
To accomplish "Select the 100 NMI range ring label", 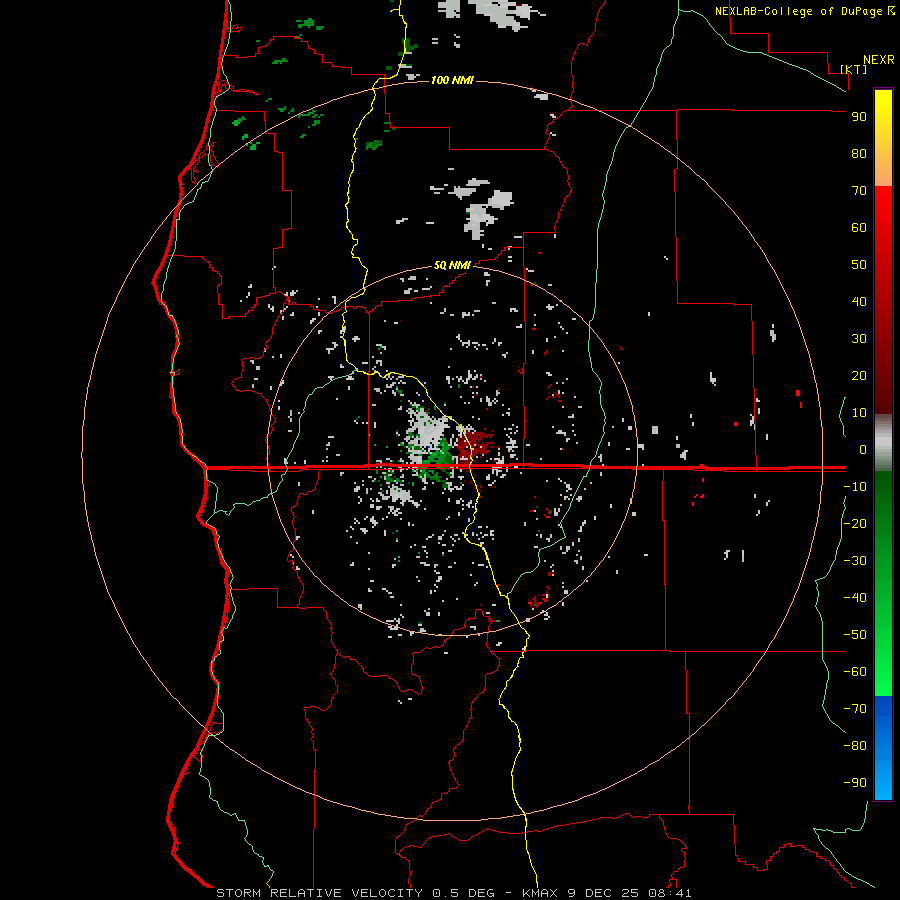I will (x=452, y=80).
